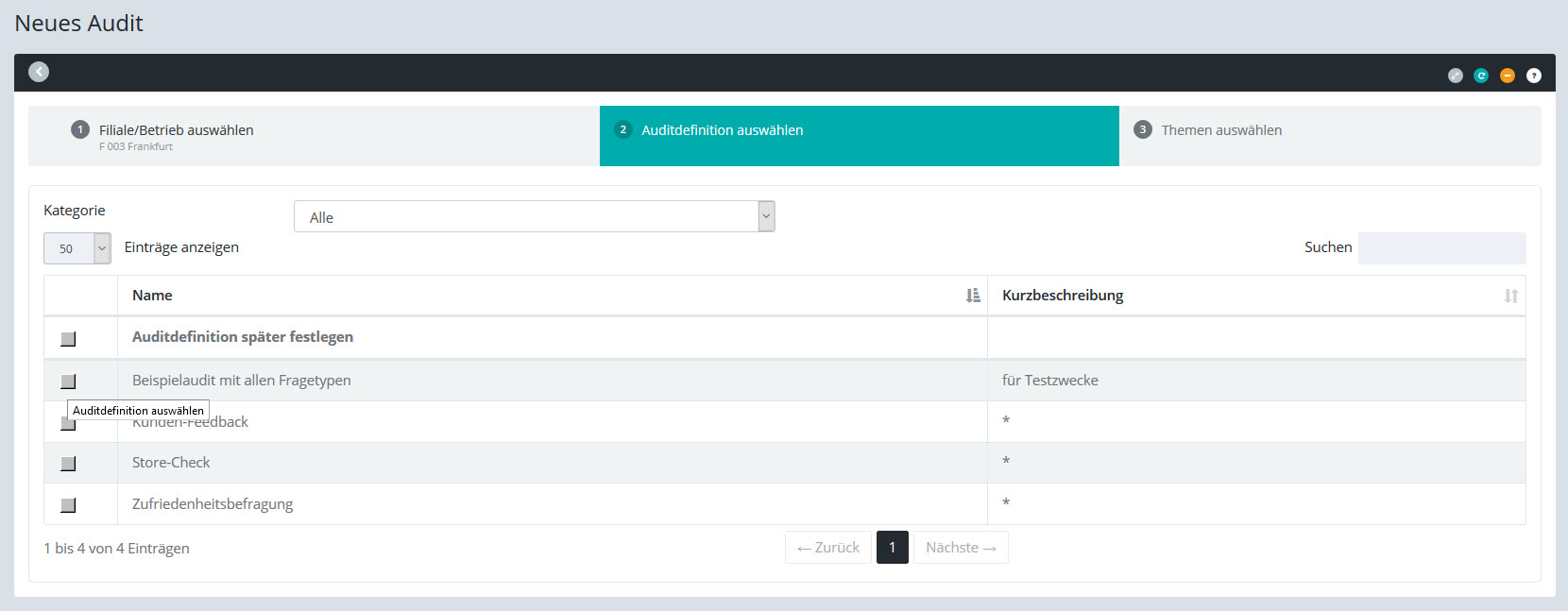Open the Kategorie dropdown showing Alle

click(534, 216)
